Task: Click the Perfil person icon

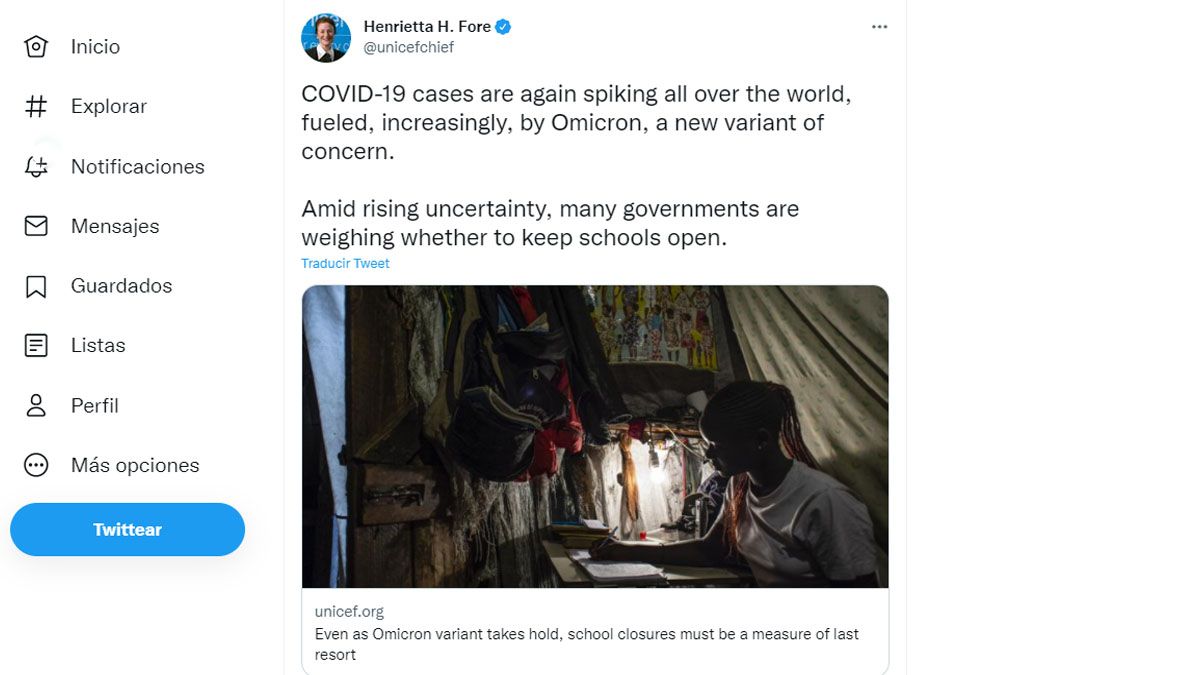Action: 36,406
